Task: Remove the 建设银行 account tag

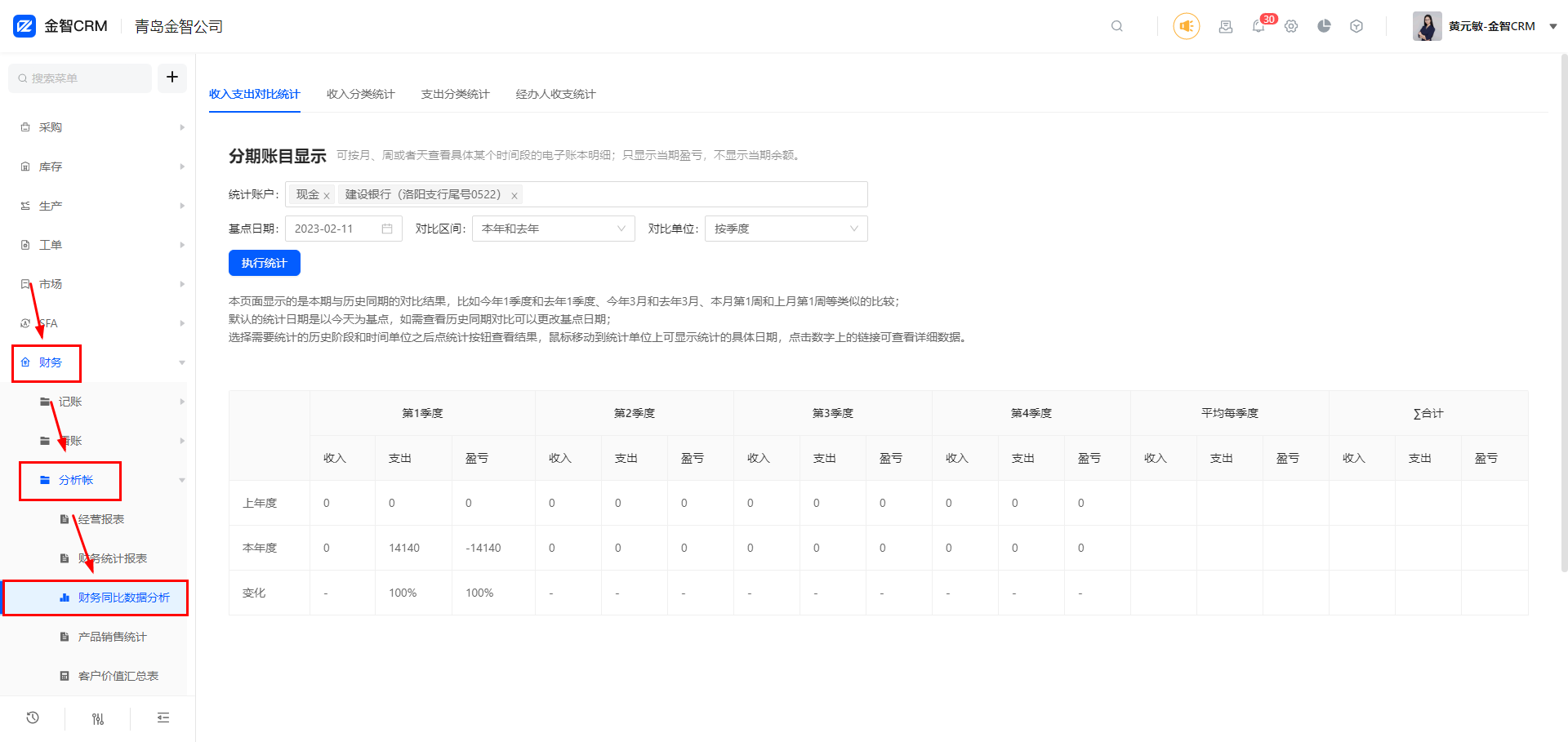Action: 514,196
